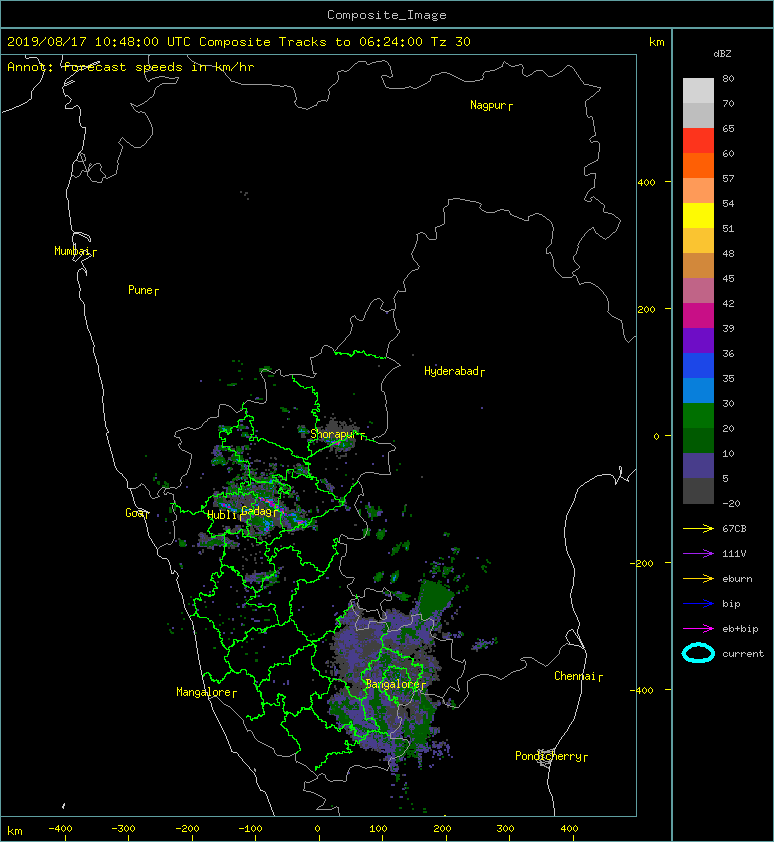Click the cyan current ellipse icon
Screen dimensions: 774x842
698,653
